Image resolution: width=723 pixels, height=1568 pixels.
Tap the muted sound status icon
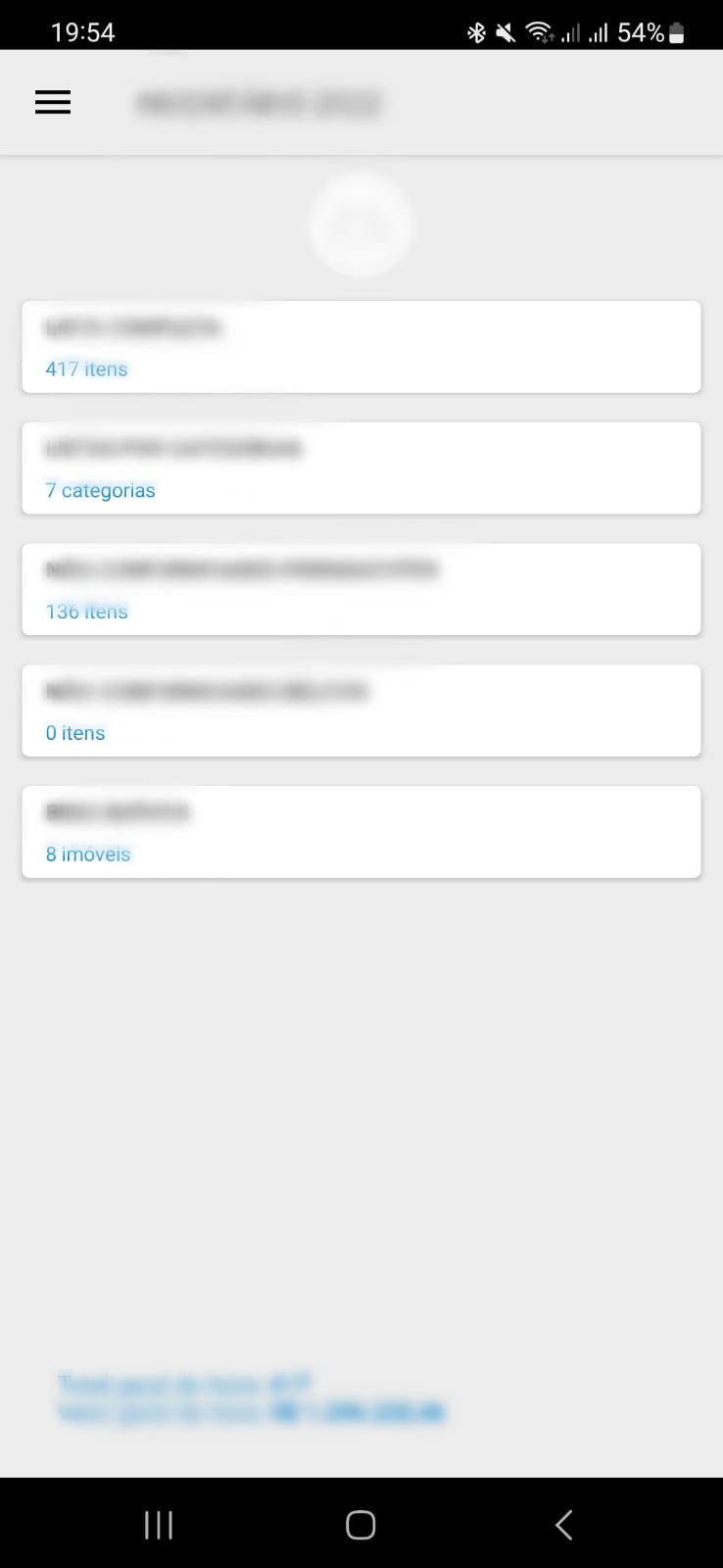pos(506,33)
